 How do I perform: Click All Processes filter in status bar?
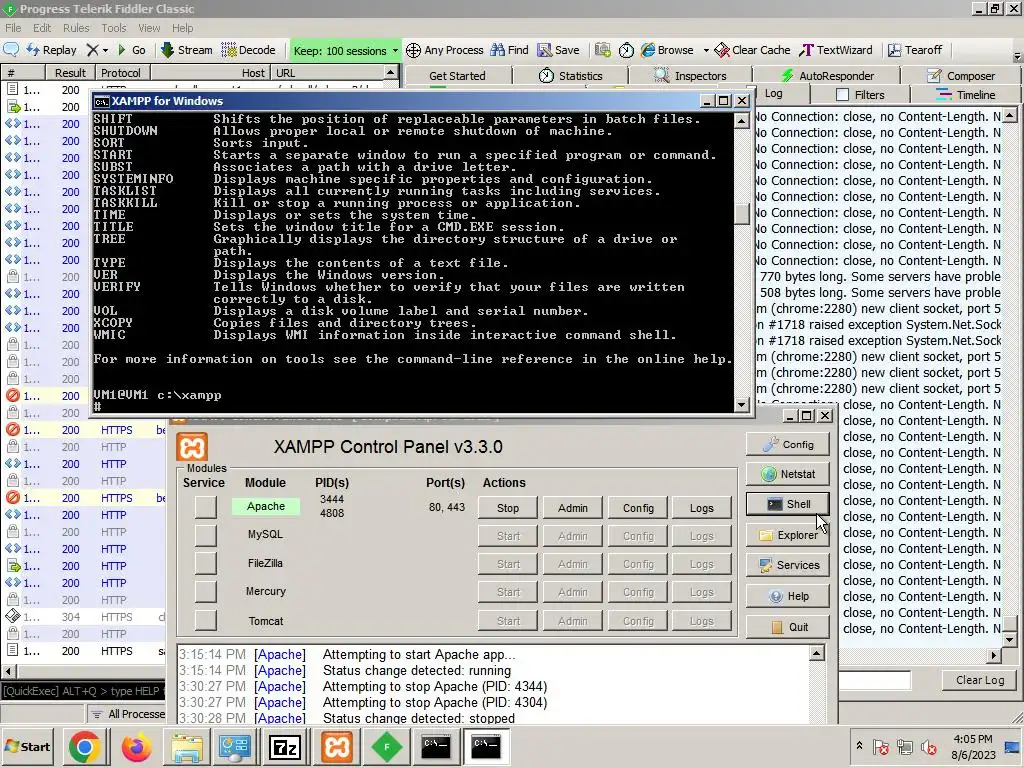click(x=128, y=714)
